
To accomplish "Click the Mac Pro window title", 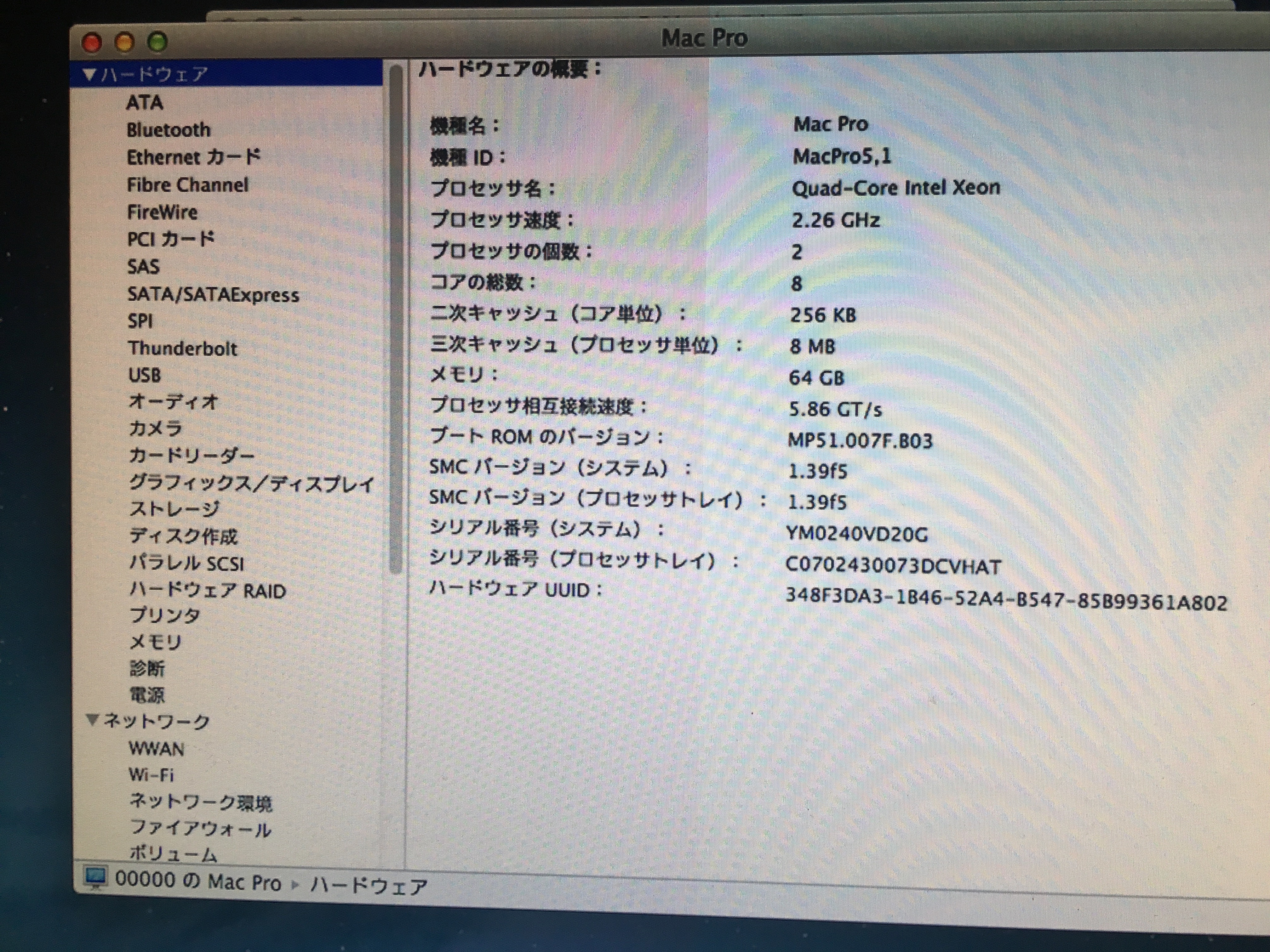I will click(705, 38).
